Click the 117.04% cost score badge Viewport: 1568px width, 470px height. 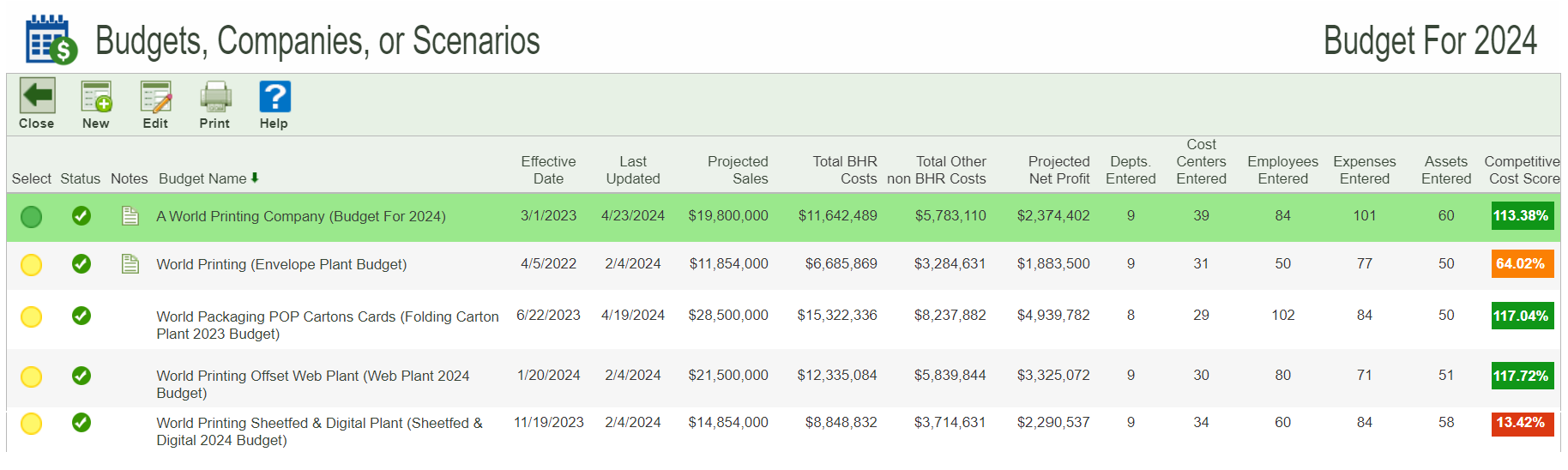click(x=1523, y=316)
